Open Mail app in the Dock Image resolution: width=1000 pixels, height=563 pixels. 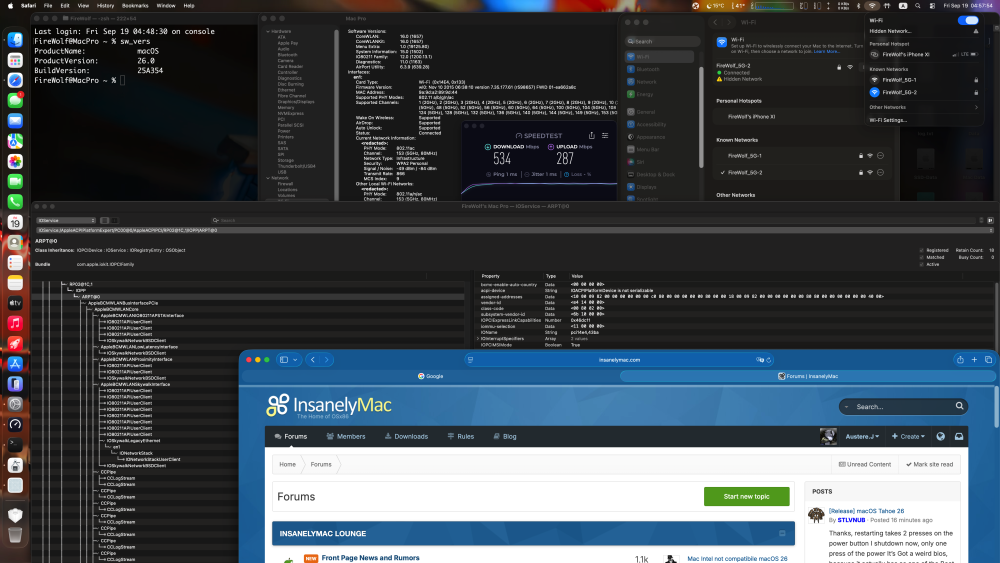click(x=15, y=121)
